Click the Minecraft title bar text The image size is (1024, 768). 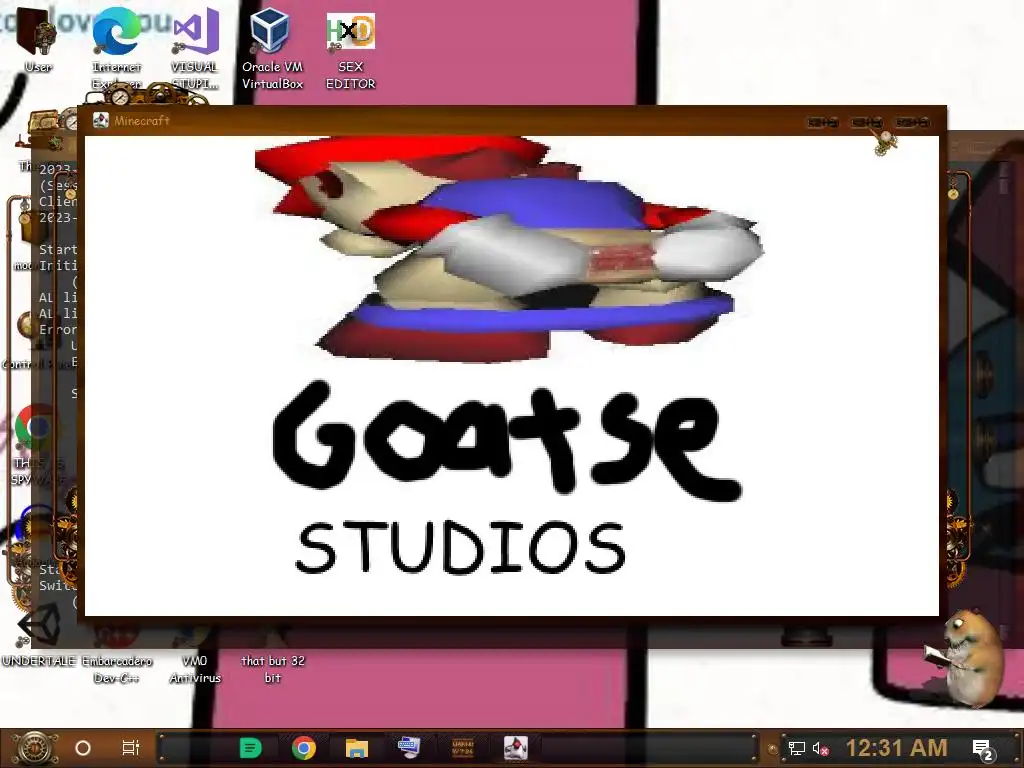pyautogui.click(x=142, y=120)
